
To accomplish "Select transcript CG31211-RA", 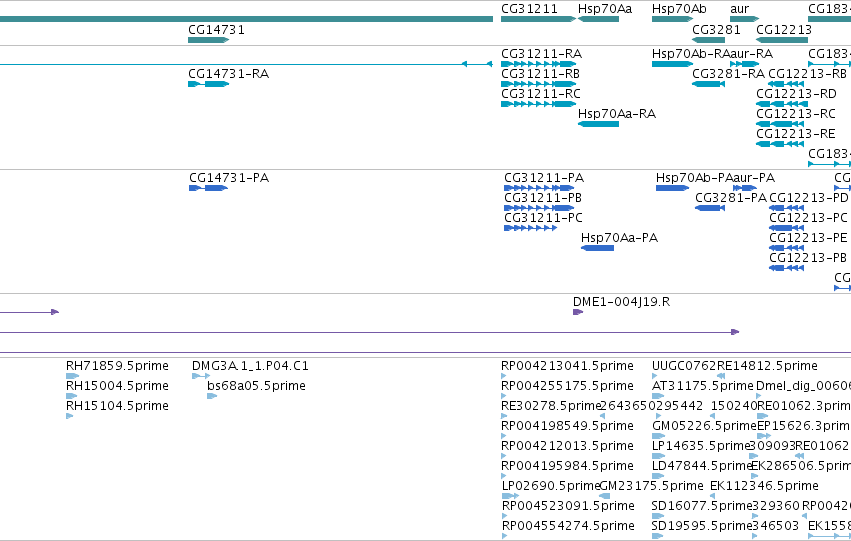I will [x=538, y=64].
